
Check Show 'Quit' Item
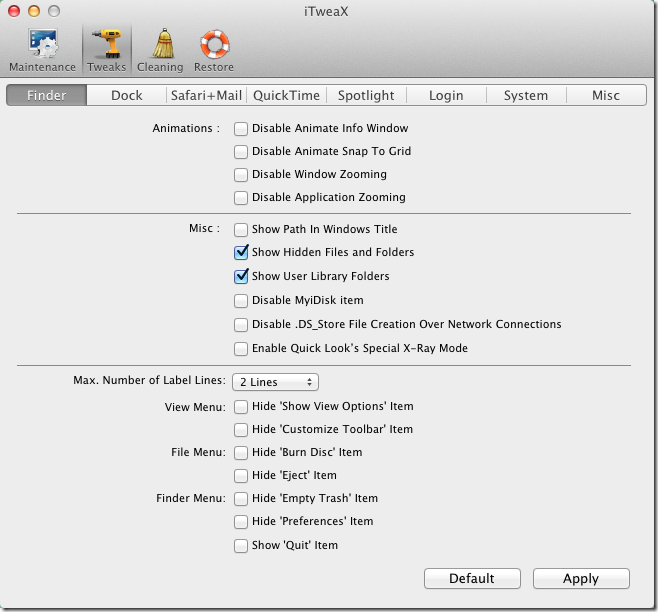point(241,546)
